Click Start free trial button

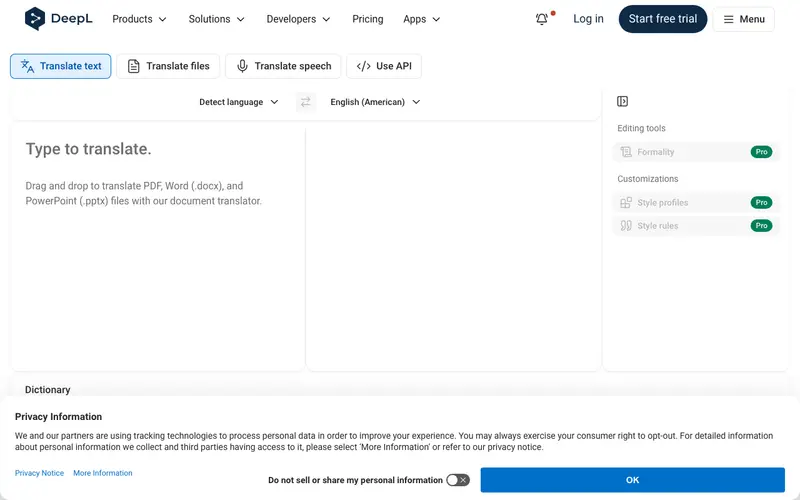pyautogui.click(x=663, y=19)
